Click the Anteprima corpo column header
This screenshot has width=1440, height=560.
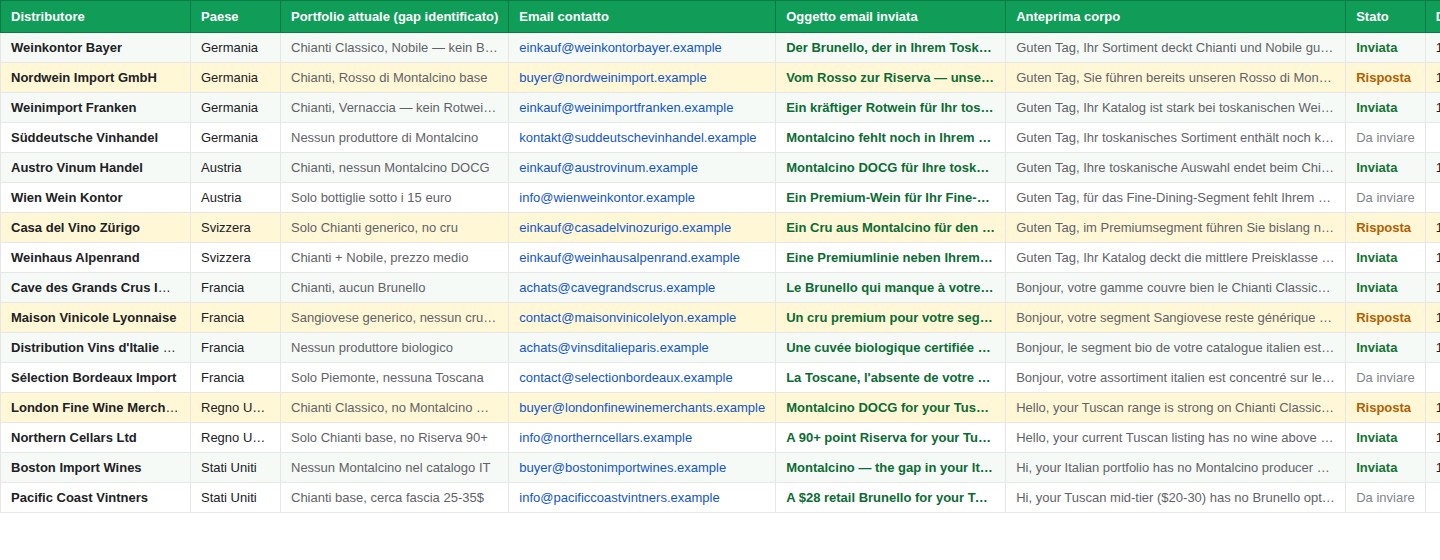coord(1175,17)
